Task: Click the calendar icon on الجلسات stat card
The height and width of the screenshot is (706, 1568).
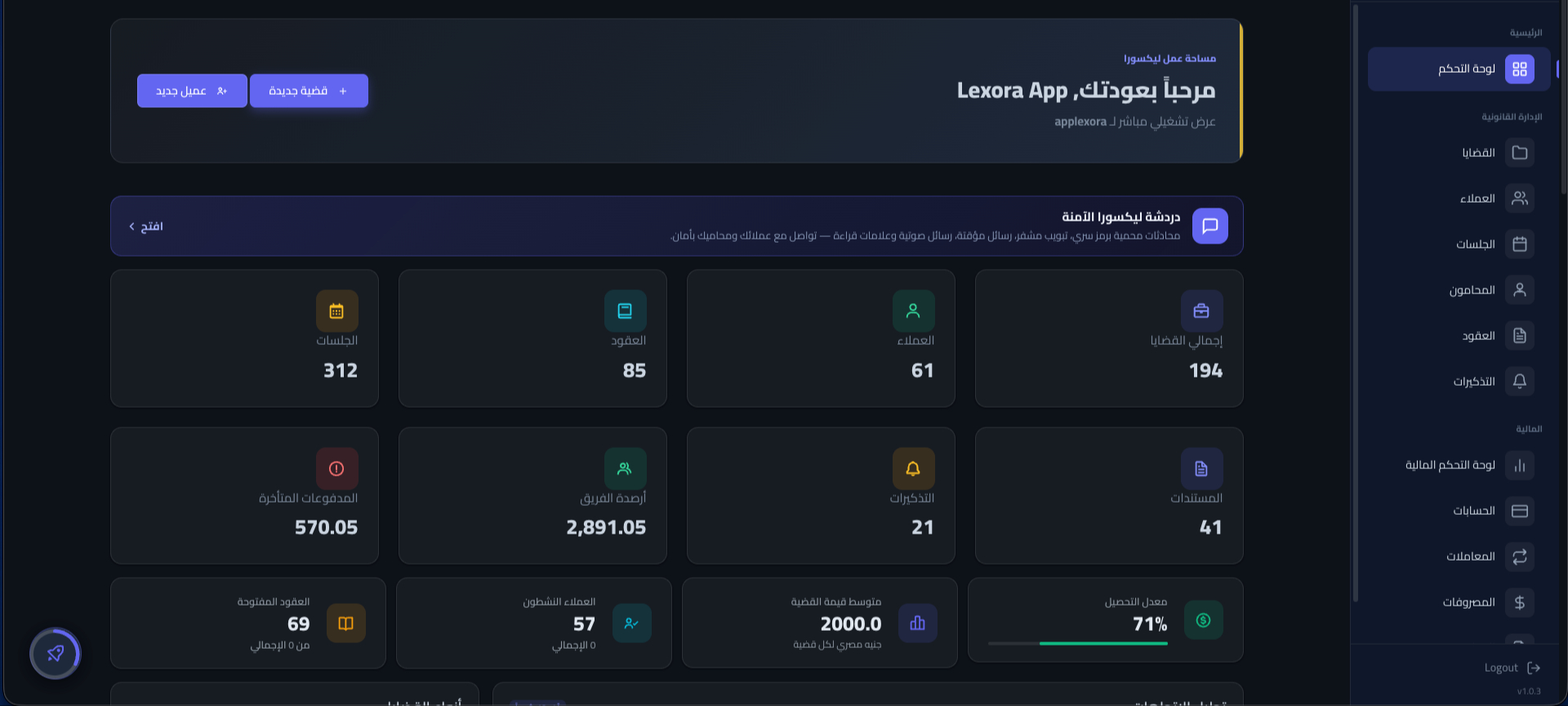Action: 336,311
